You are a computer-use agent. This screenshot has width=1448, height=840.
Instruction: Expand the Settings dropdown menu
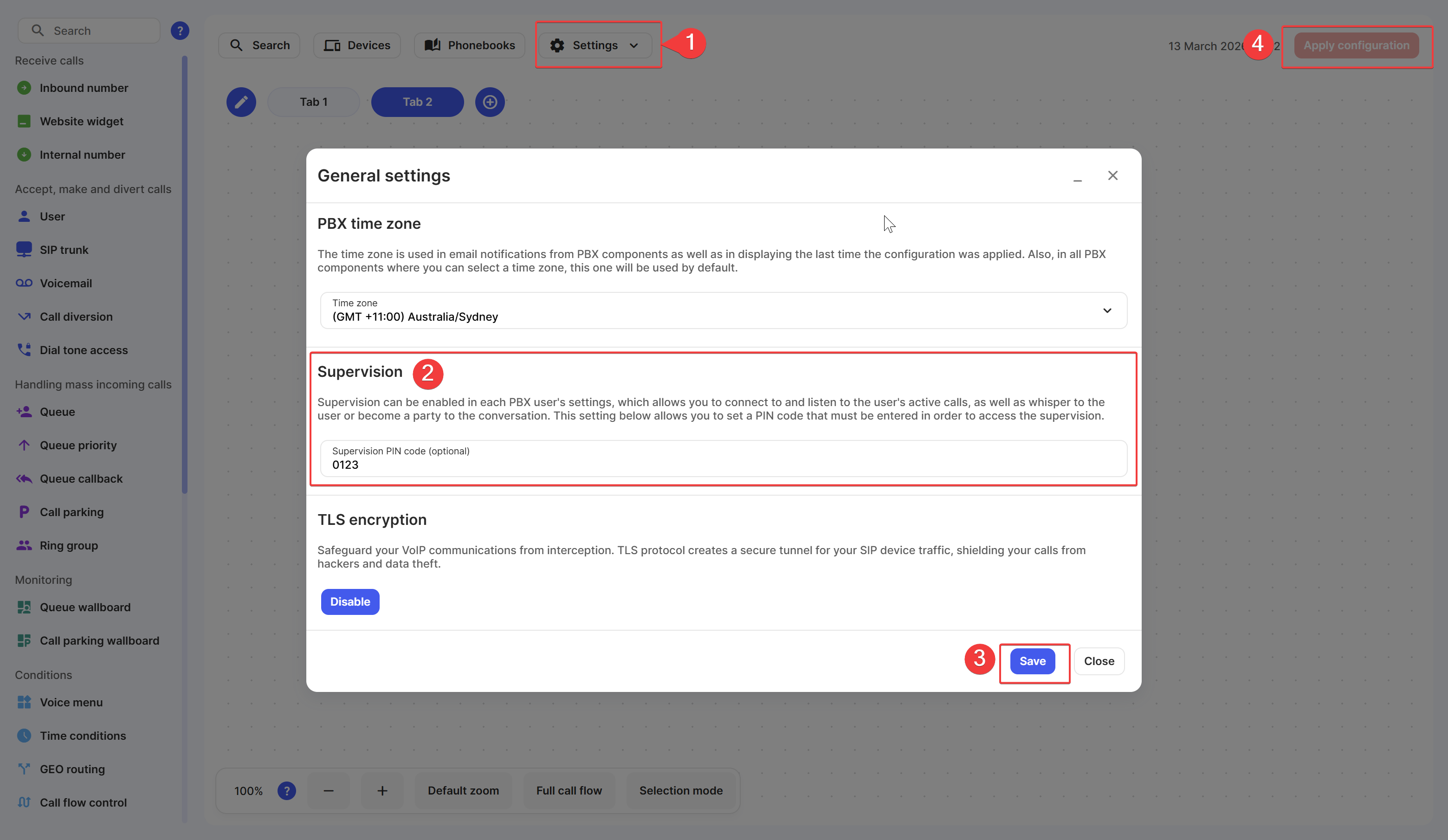(595, 45)
